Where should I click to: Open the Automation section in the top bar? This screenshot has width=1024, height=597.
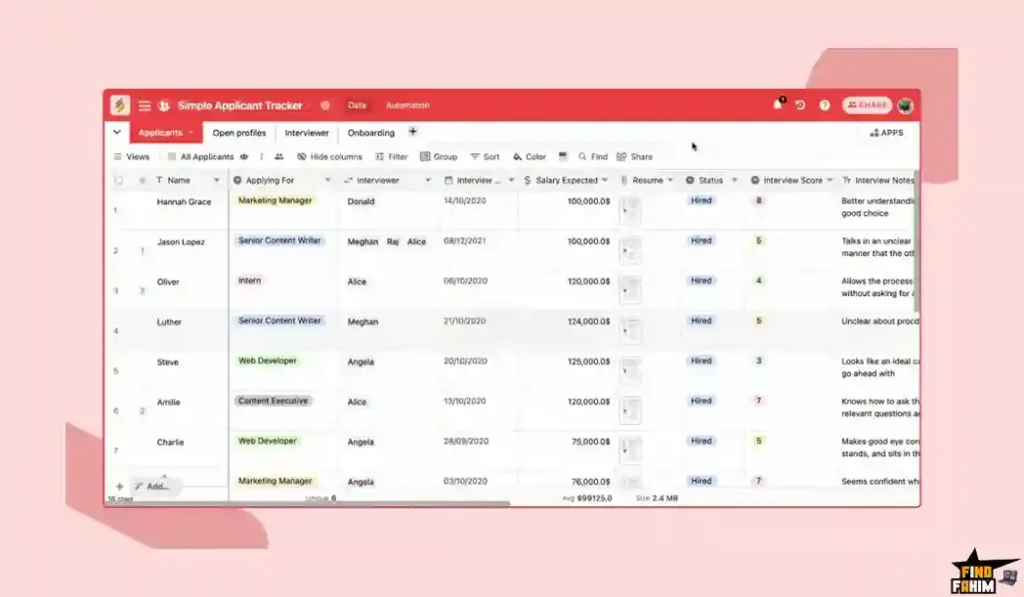pos(408,104)
